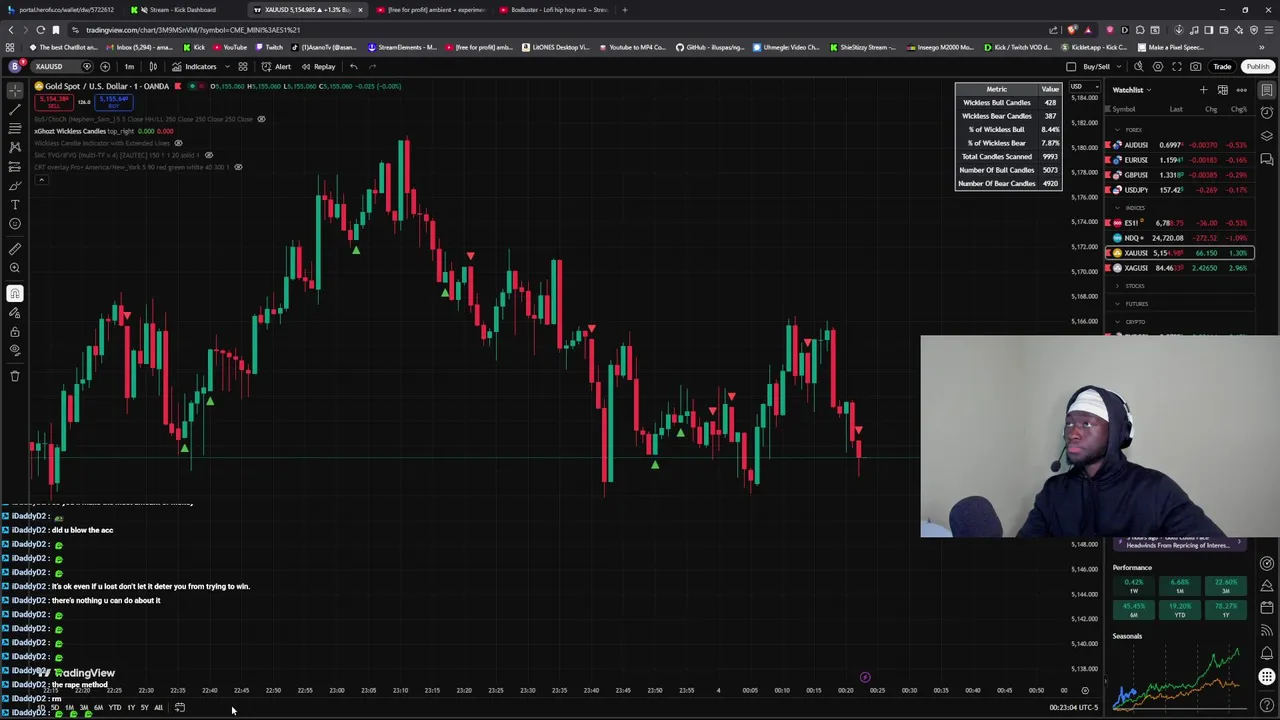
Task: Add symbol to watchlist with plus
Action: click(x=1204, y=90)
